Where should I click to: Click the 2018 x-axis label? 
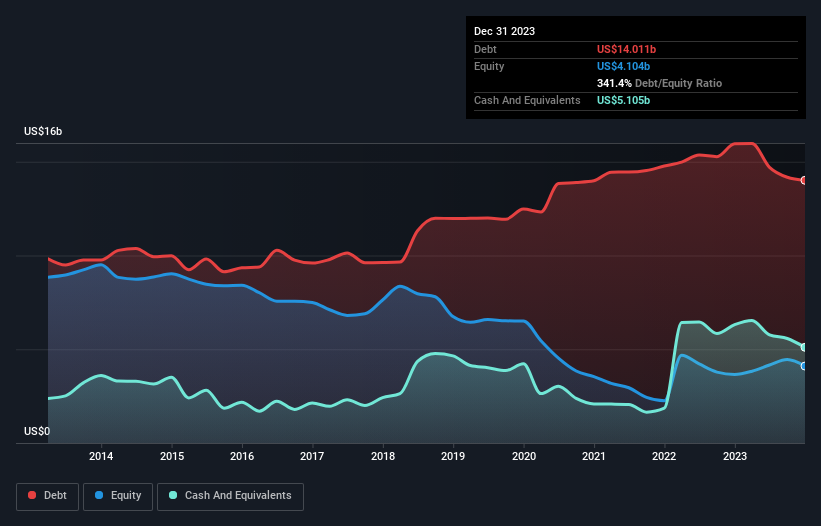tap(383, 456)
